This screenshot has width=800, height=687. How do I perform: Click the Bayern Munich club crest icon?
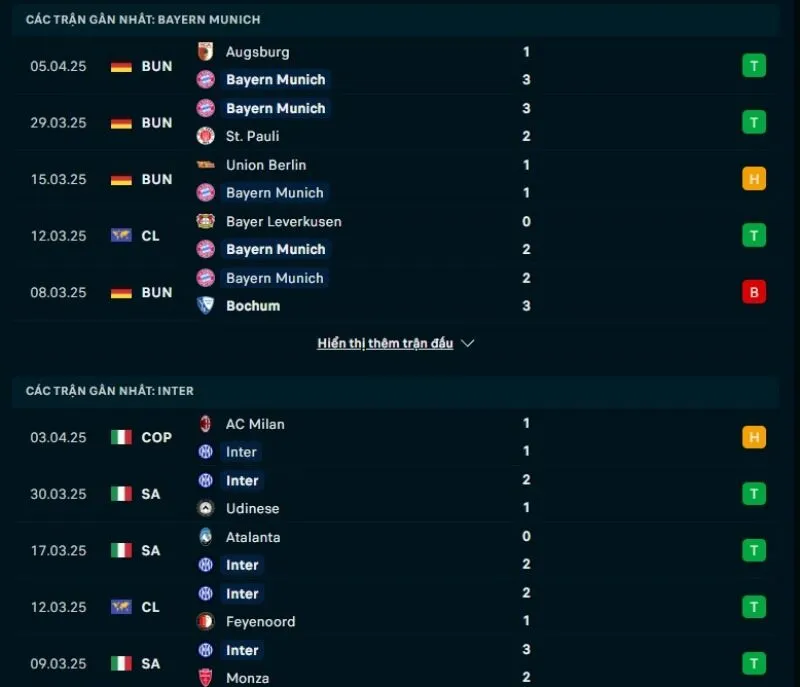[206, 80]
